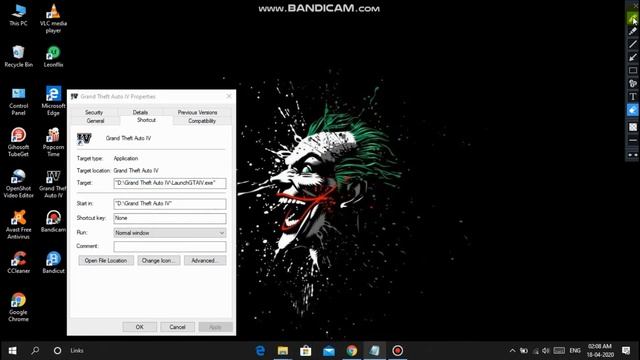The image size is (640, 360).
Task: Open File Explorer from taskbar
Action: pos(283,351)
